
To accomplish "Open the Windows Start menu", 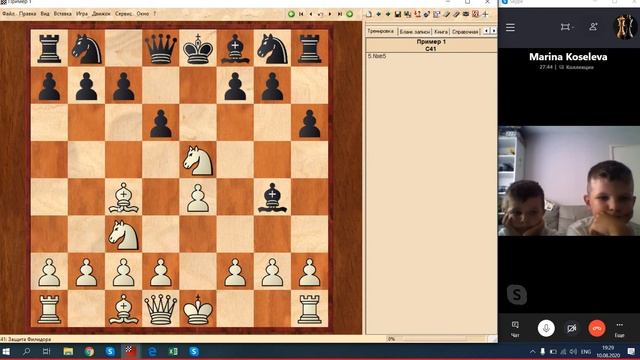I will tap(6, 351).
